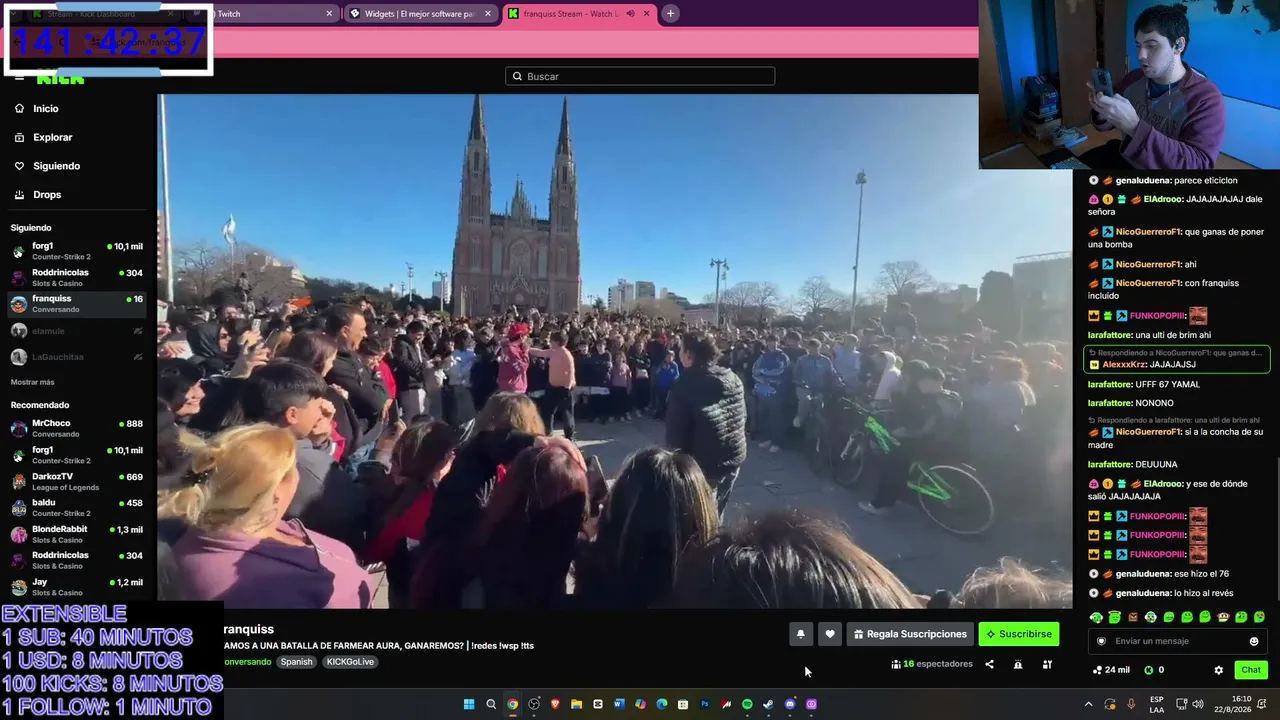Viewport: 1280px width, 720px height.
Task: Close the franquiss Stream tab
Action: pyautogui.click(x=646, y=14)
